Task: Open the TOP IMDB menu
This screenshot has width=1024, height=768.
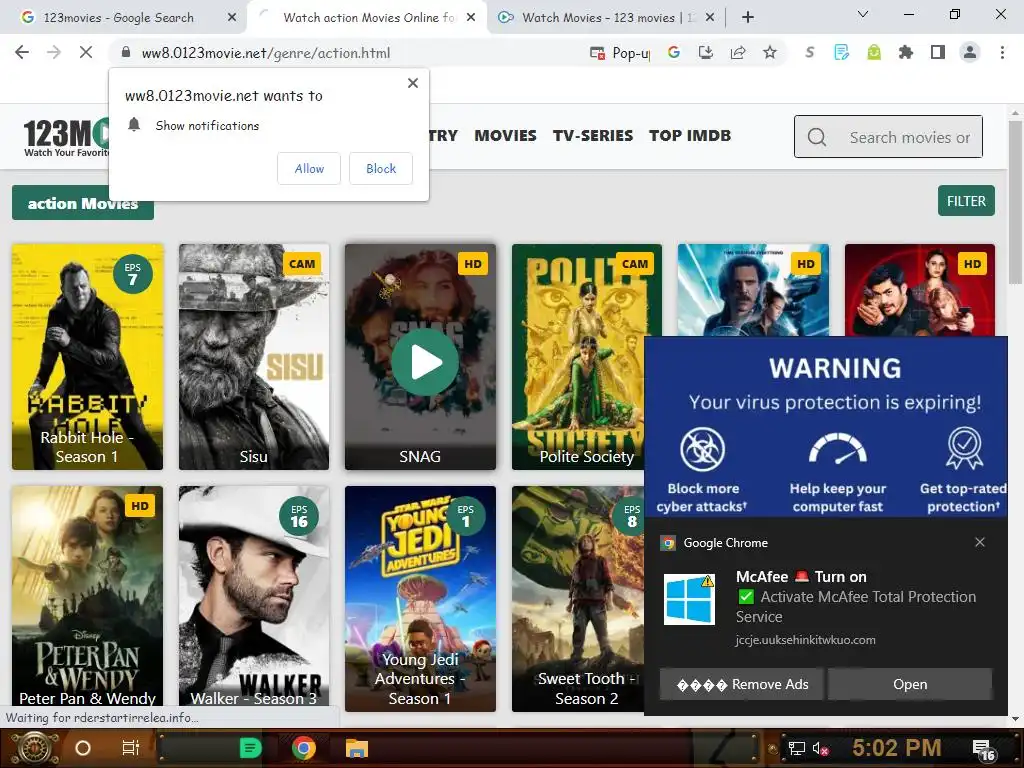Action: tap(690, 136)
